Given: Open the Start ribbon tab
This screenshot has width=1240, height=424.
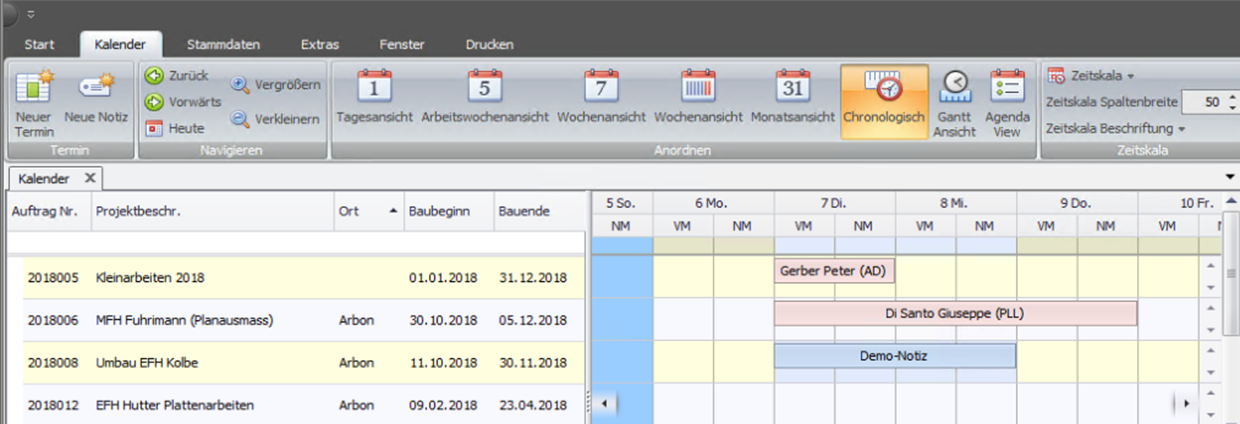Looking at the screenshot, I should tap(39, 45).
